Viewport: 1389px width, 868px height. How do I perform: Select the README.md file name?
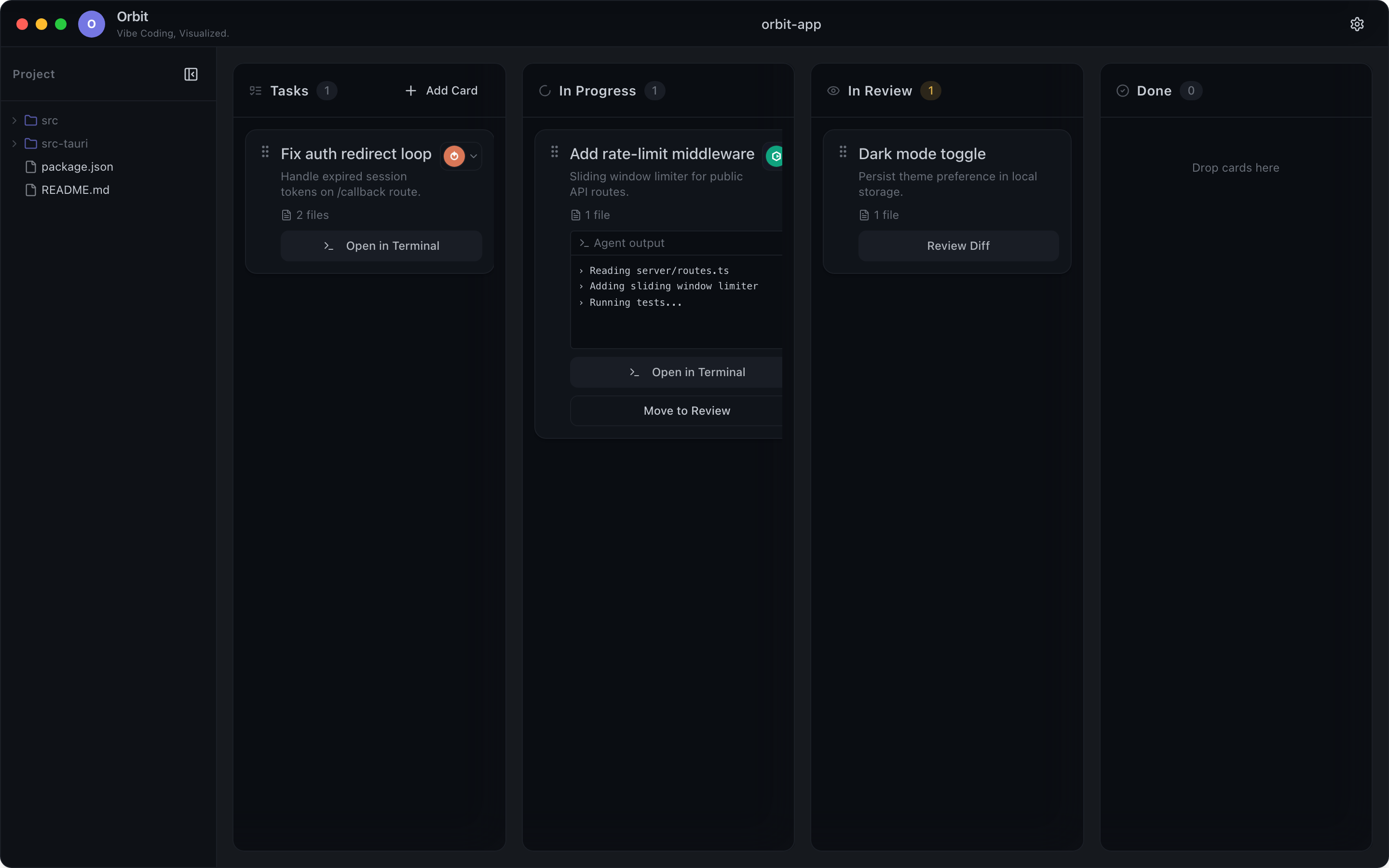coord(75,190)
